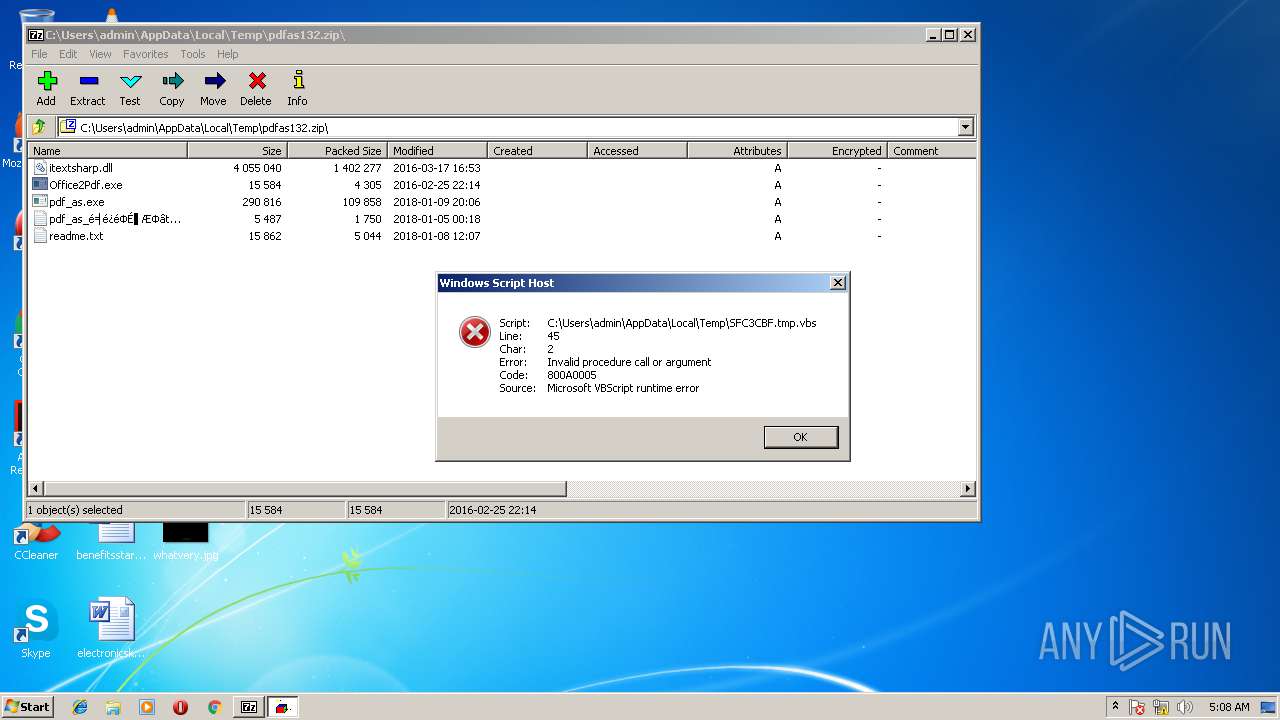
Task: Sort by Name column header
Action: [107, 151]
